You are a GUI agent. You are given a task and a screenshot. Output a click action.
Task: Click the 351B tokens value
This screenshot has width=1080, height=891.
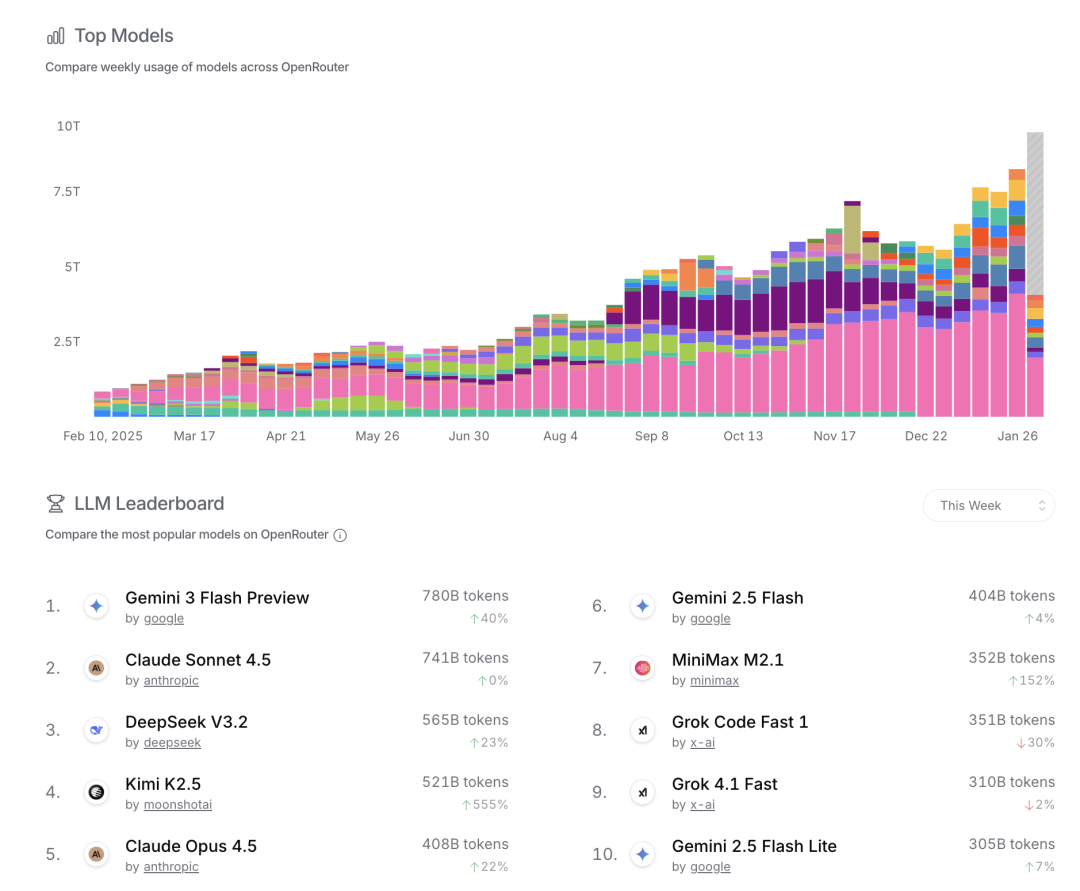1012,720
